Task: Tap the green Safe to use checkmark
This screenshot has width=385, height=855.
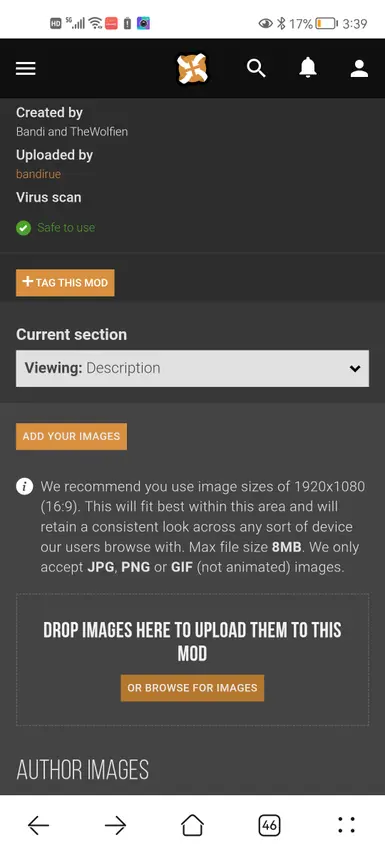Action: [x=23, y=228]
